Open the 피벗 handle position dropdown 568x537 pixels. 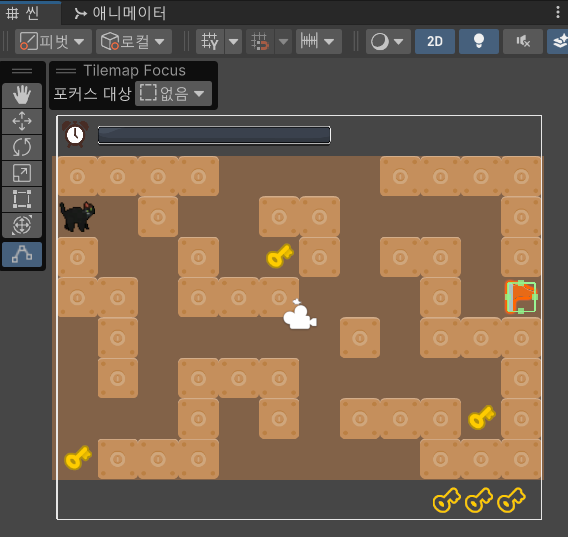coord(53,42)
